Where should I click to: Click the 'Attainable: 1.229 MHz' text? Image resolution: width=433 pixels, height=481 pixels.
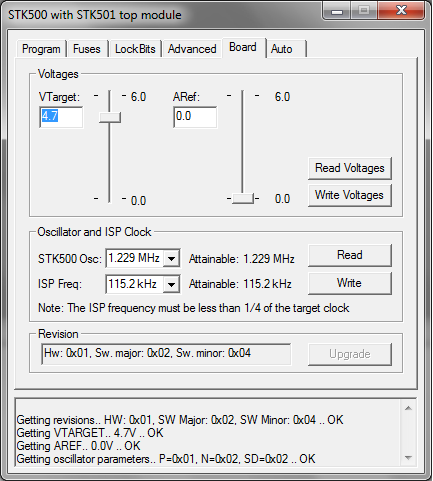242,259
